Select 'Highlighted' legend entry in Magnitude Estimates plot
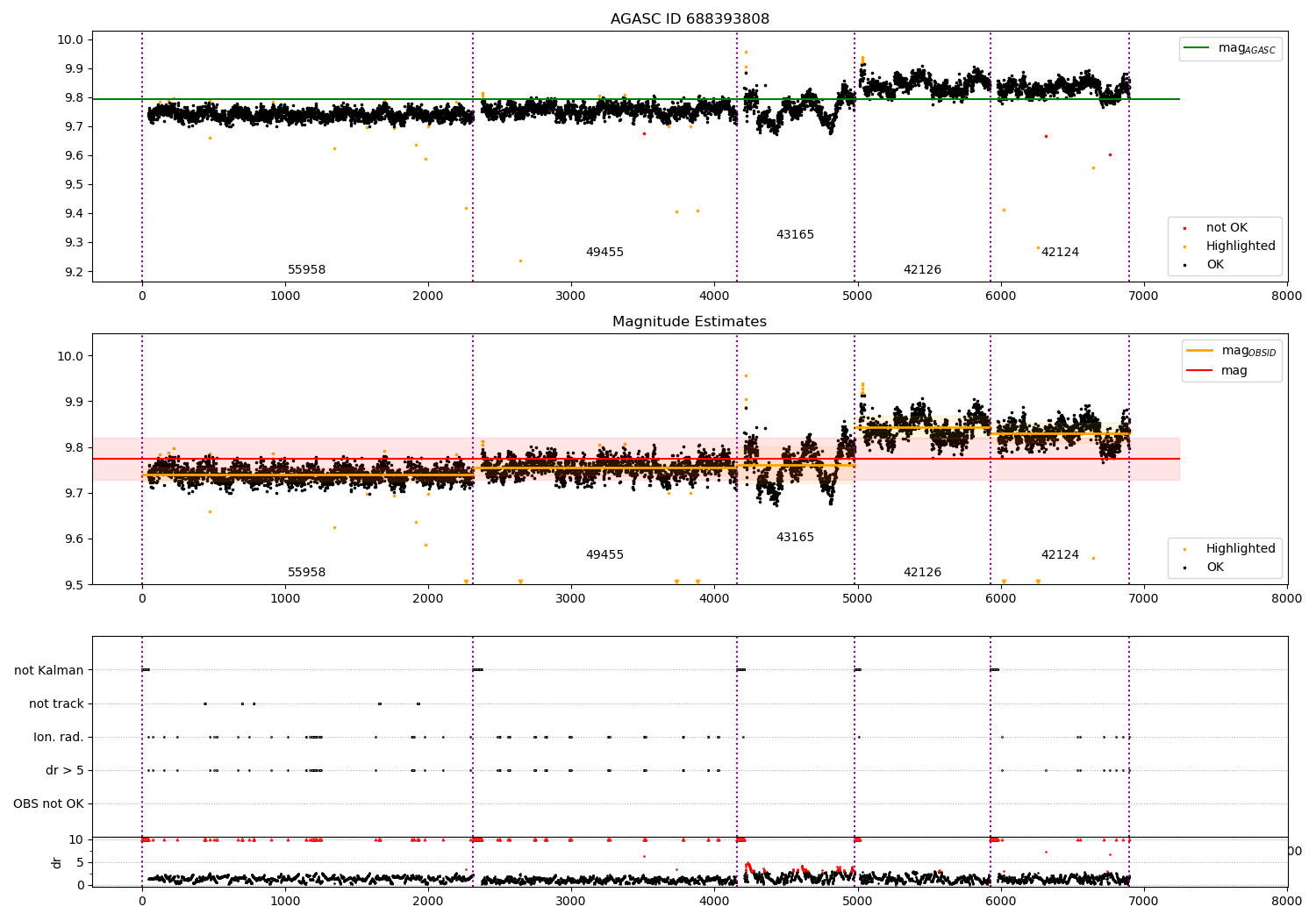The width and height of the screenshot is (1316, 921). [x=1241, y=549]
